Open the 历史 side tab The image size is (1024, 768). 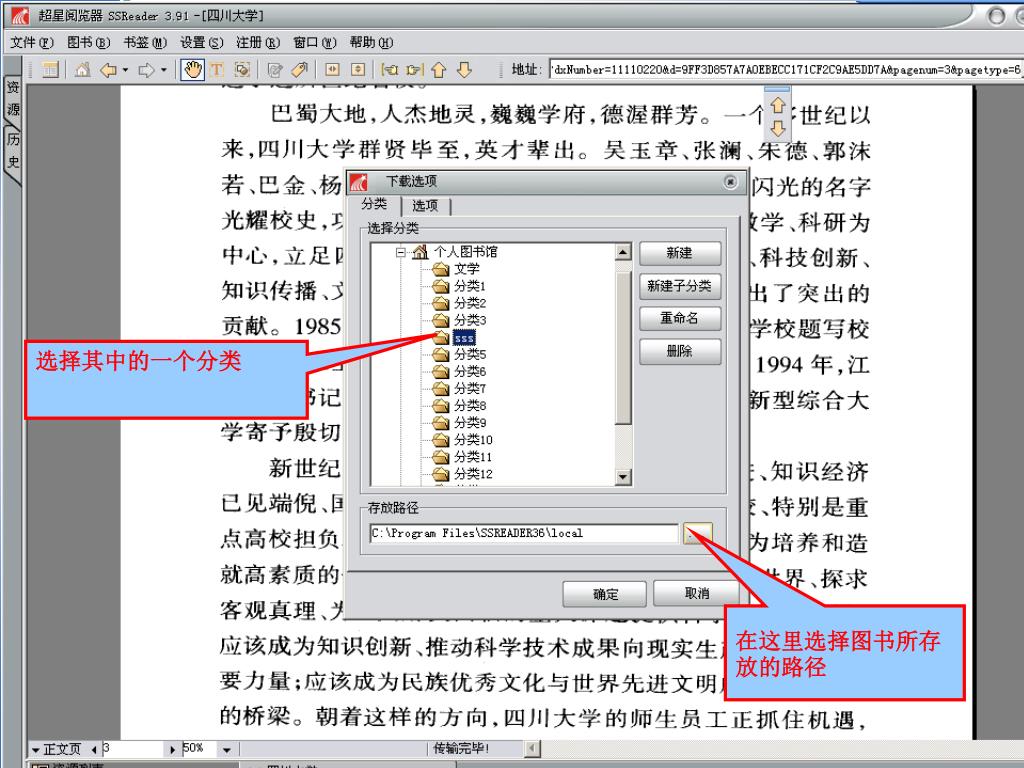tap(13, 150)
